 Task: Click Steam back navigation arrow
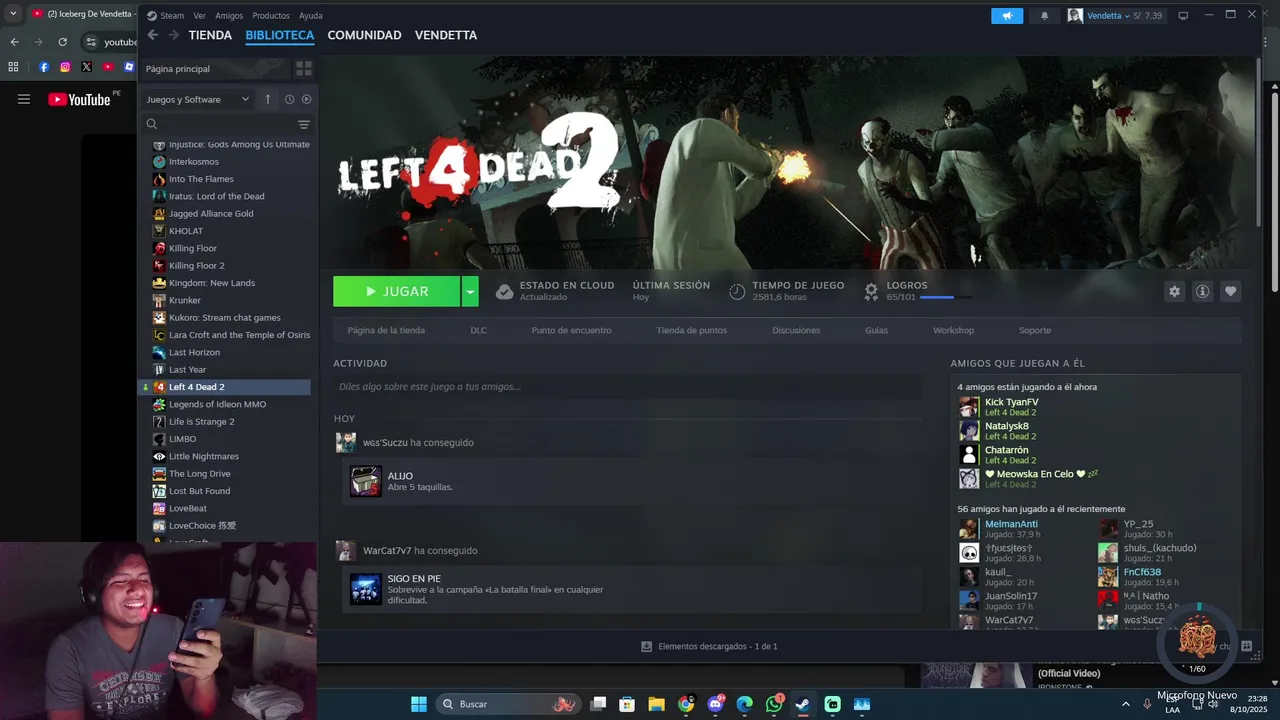point(152,35)
